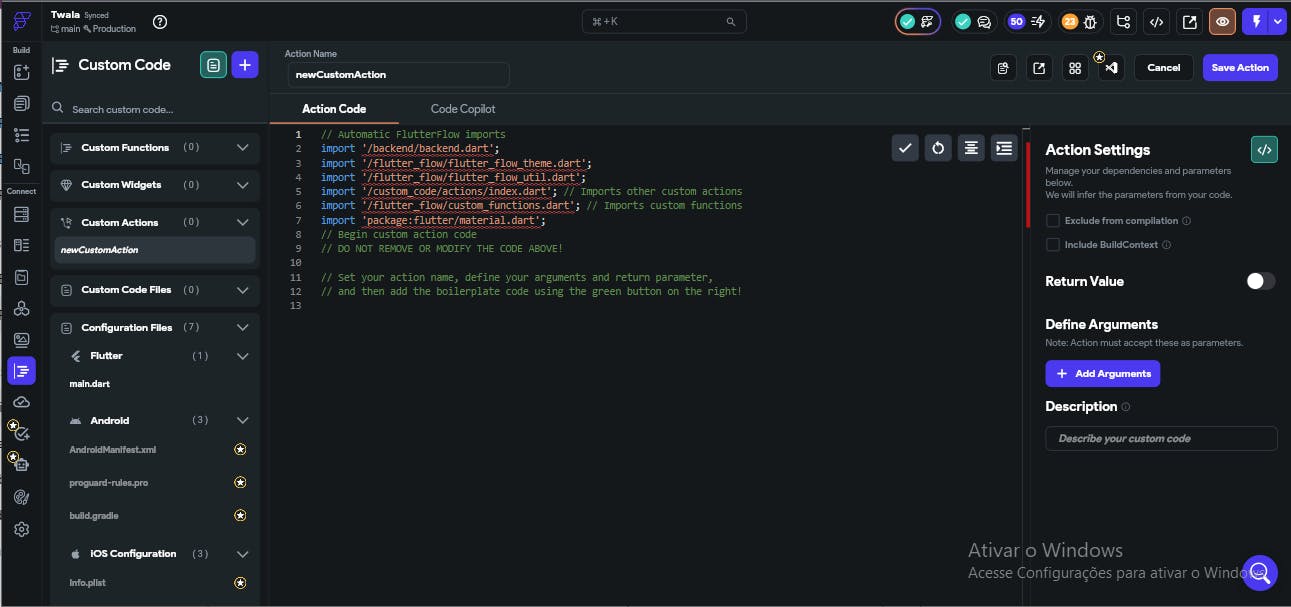Open Theme Settings palette icon in sidebar
Screen dimensions: 1291x607
point(21,497)
